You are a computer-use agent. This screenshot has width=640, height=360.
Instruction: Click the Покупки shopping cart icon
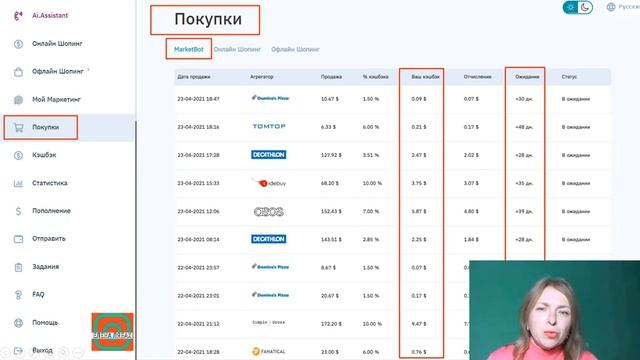click(18, 127)
